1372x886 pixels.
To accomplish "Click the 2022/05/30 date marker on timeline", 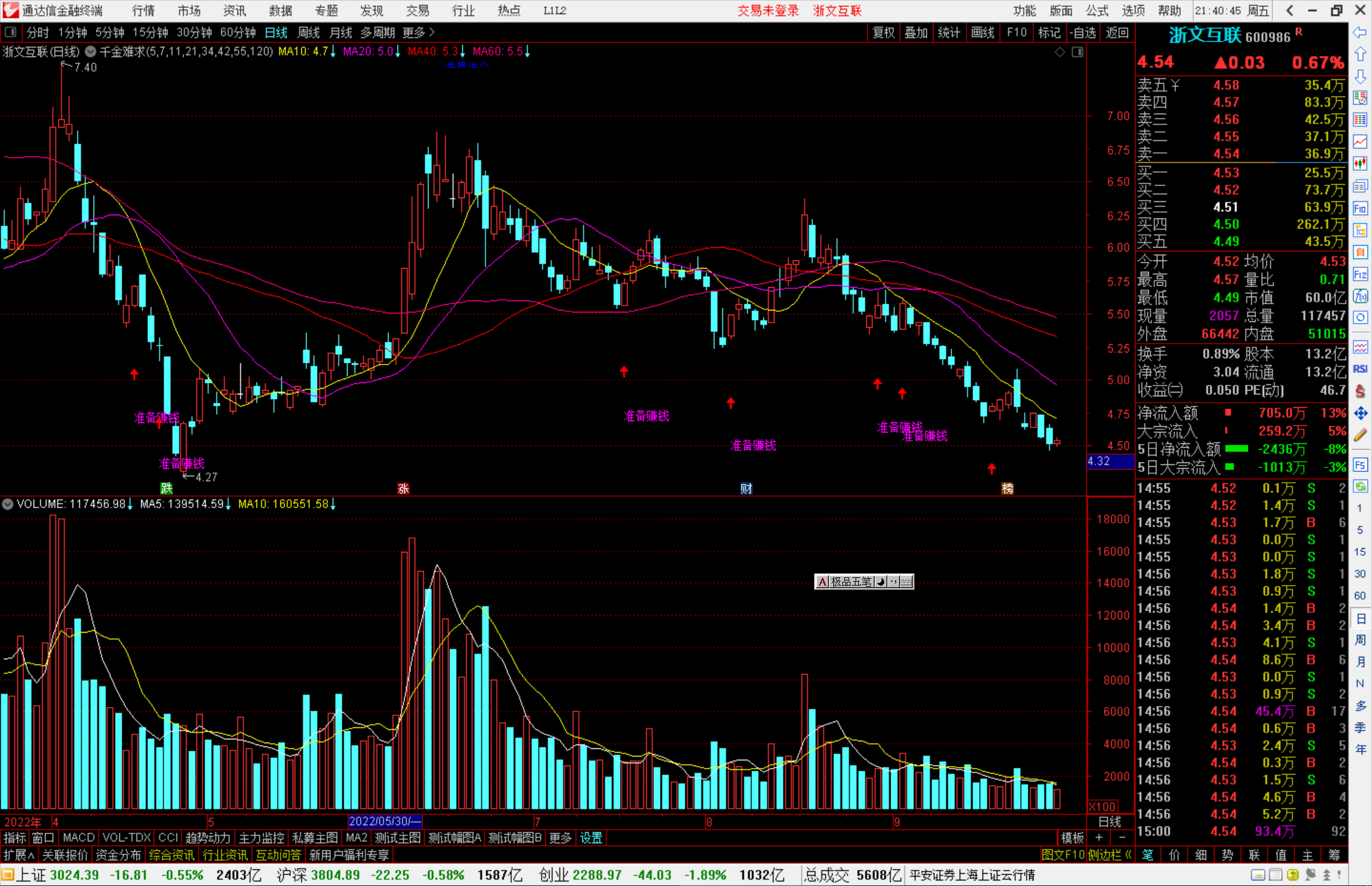I will click(385, 821).
